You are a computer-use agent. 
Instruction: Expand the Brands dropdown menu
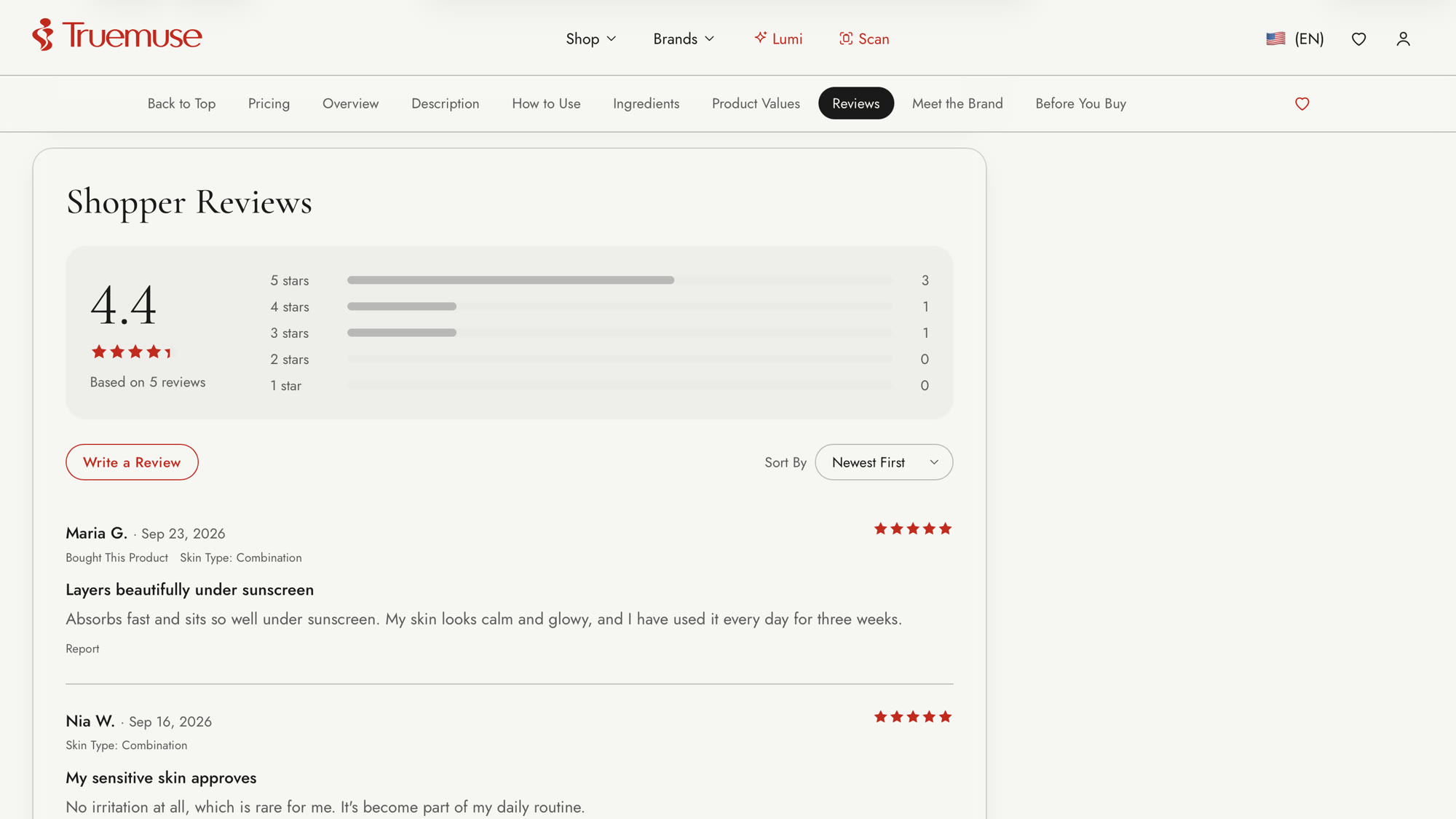(684, 39)
